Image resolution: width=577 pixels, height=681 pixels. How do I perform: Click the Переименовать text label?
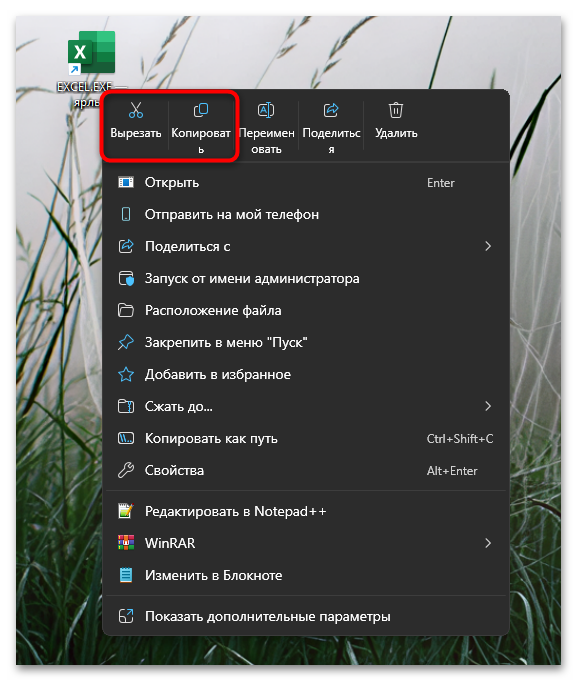point(266,141)
